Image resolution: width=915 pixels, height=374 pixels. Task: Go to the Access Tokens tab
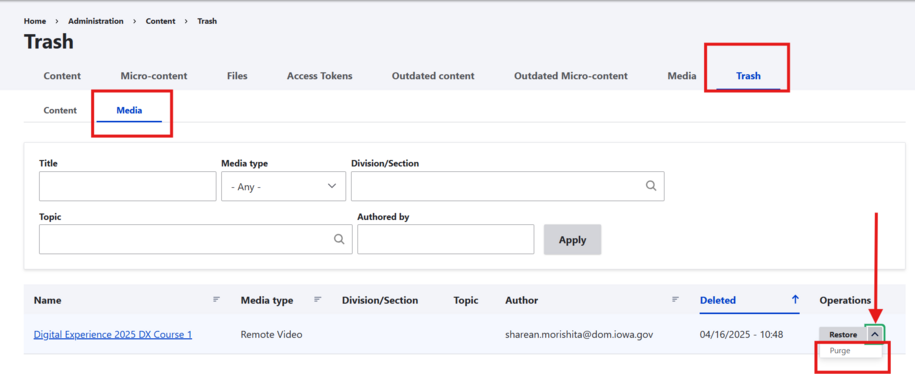(320, 76)
